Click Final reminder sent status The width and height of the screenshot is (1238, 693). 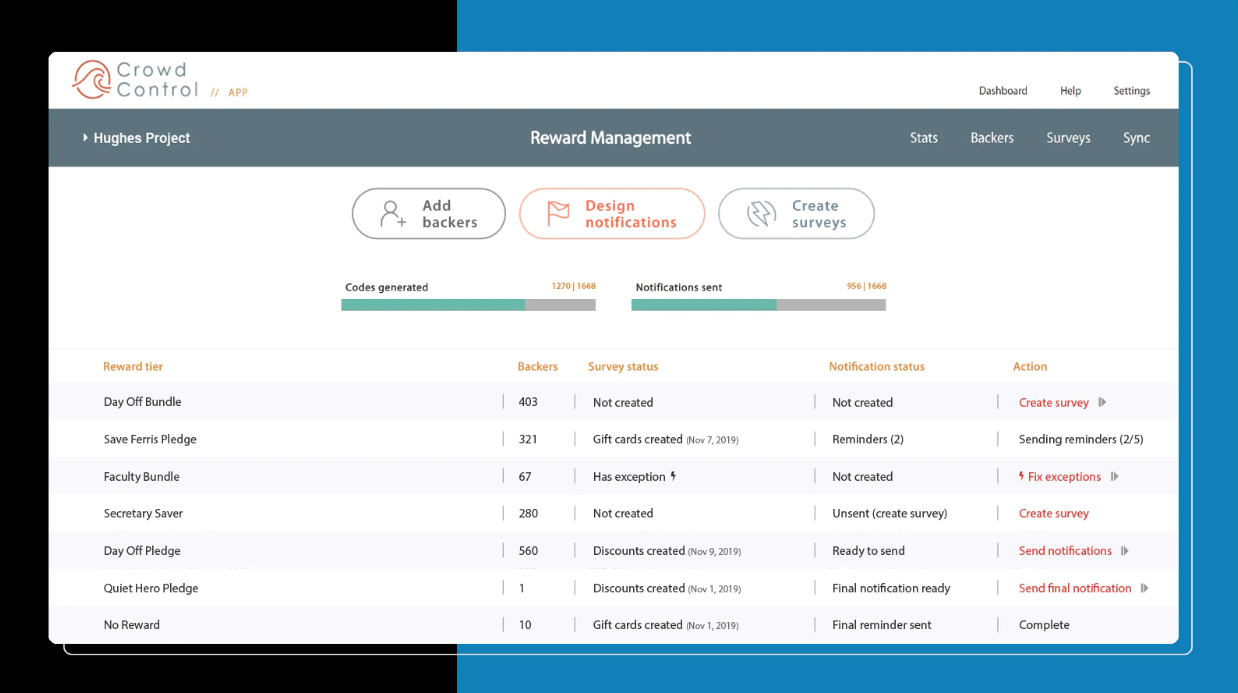[x=882, y=625]
